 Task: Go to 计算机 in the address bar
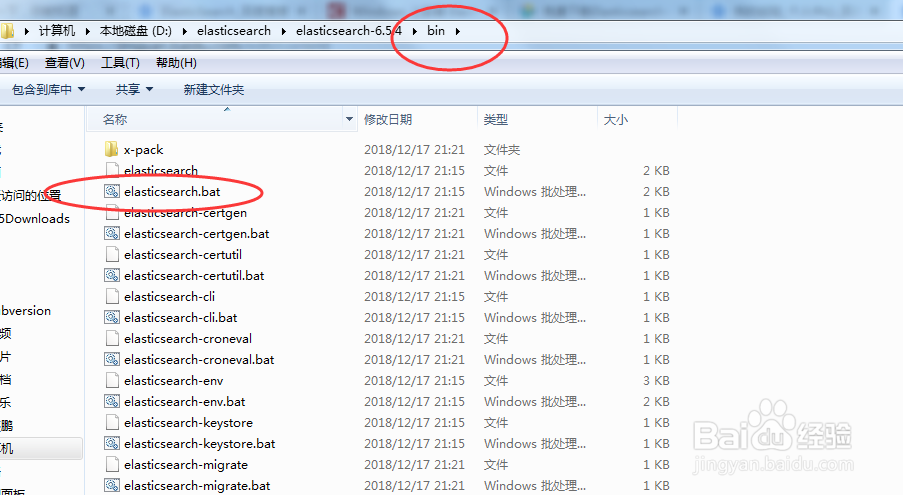57,31
